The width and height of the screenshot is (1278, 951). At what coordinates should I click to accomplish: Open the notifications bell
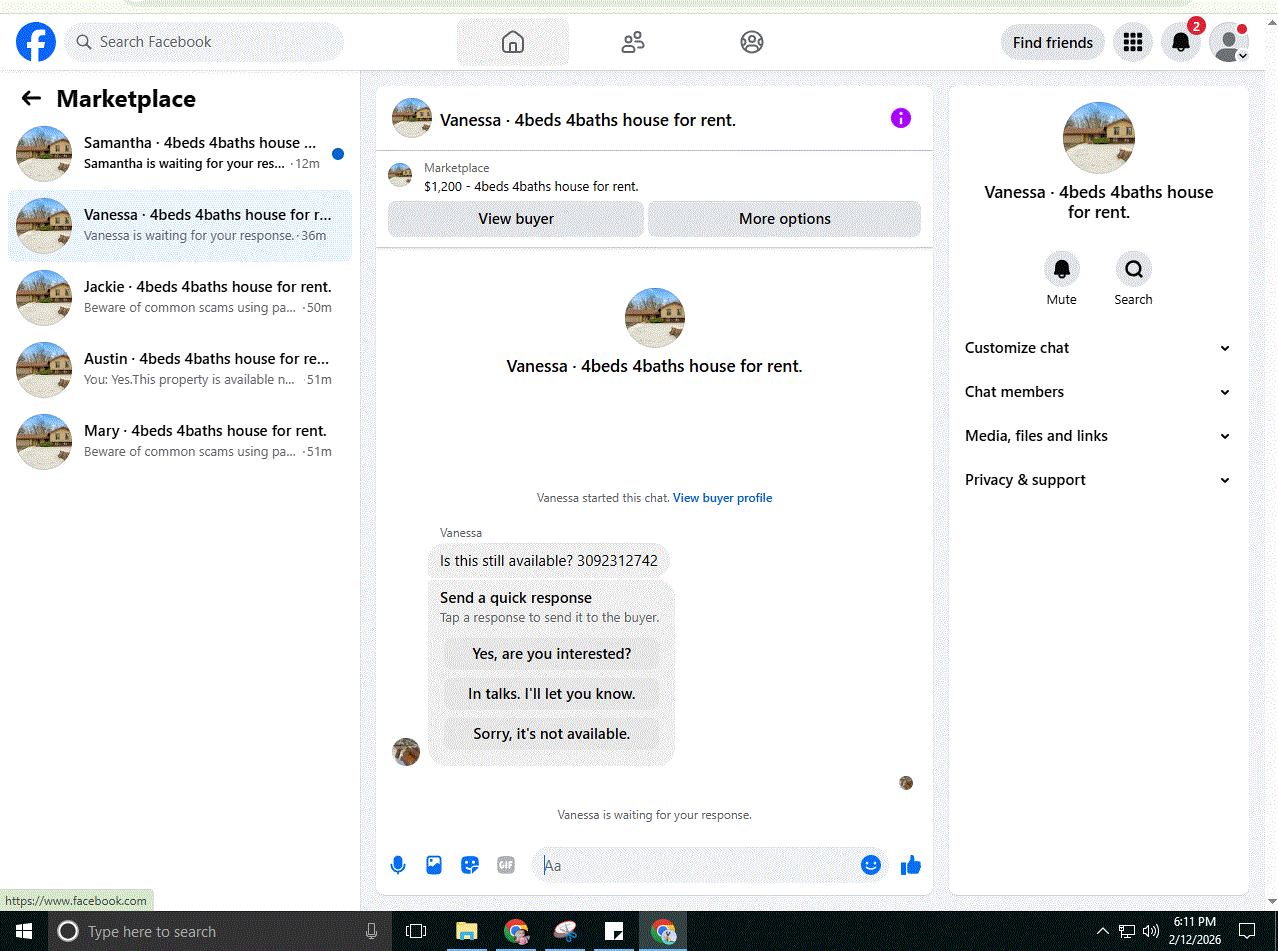point(1181,42)
